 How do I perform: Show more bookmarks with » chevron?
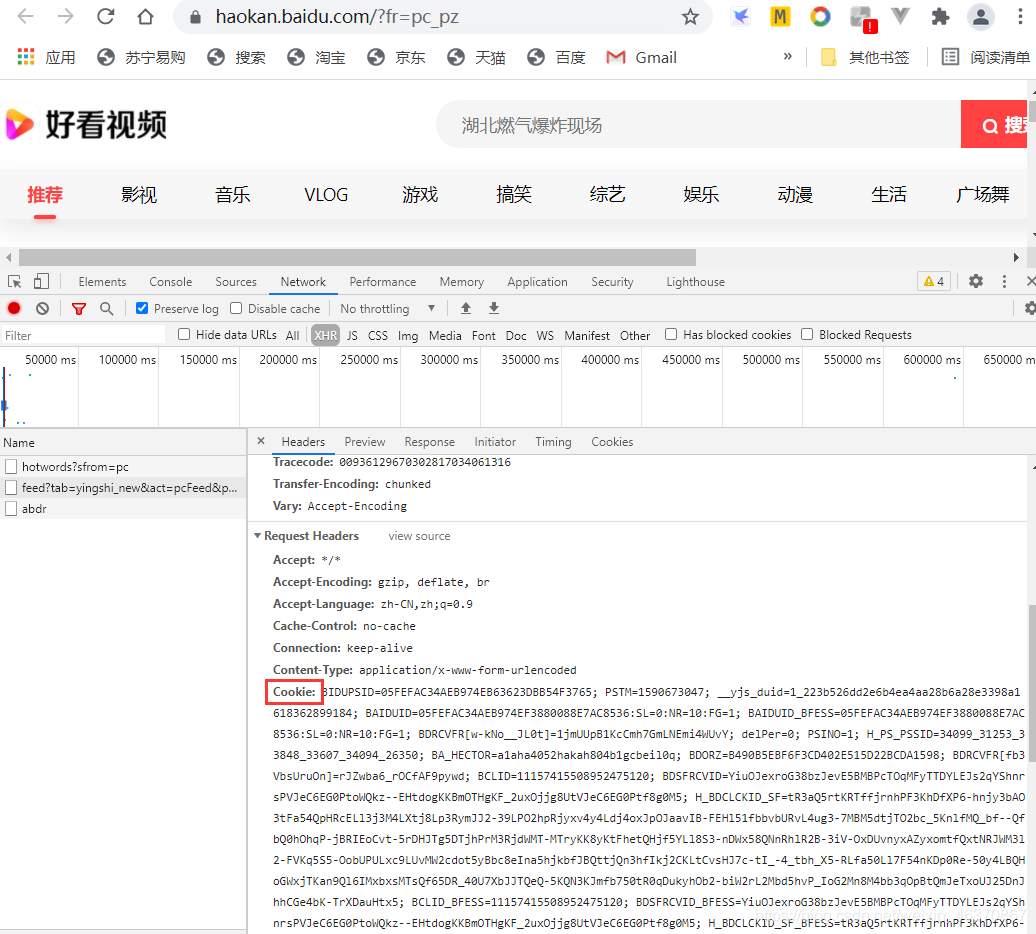788,57
